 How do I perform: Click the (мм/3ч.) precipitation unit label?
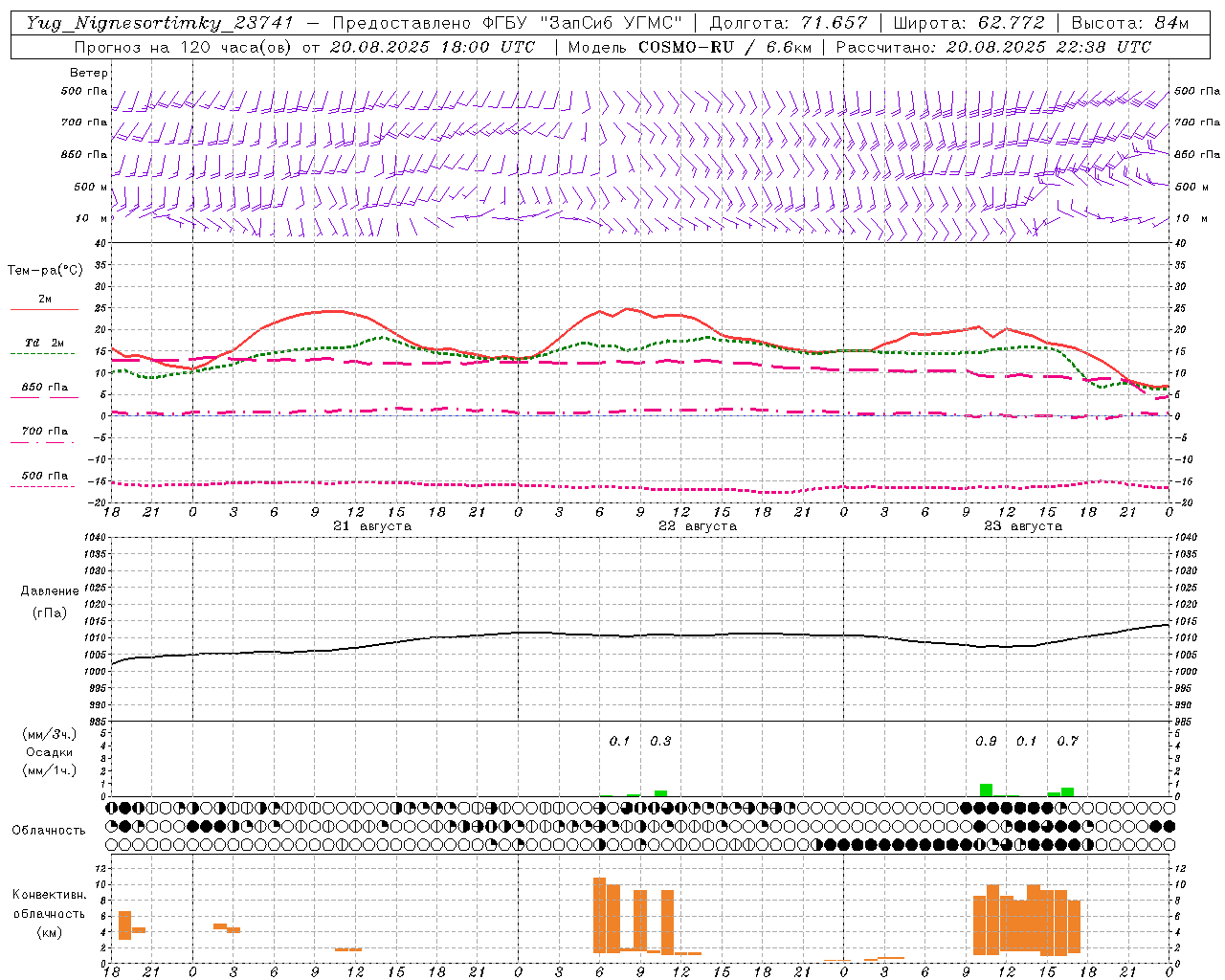pos(50,734)
